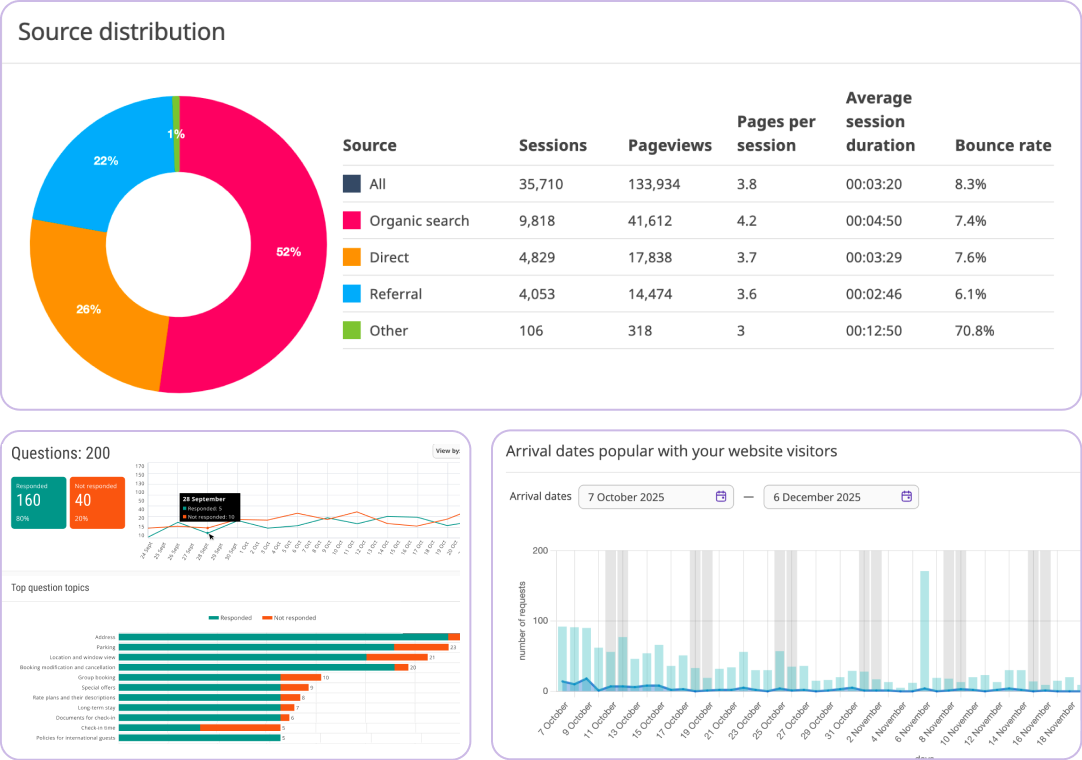
Task: Click the All dark legend square
Action: point(351,184)
